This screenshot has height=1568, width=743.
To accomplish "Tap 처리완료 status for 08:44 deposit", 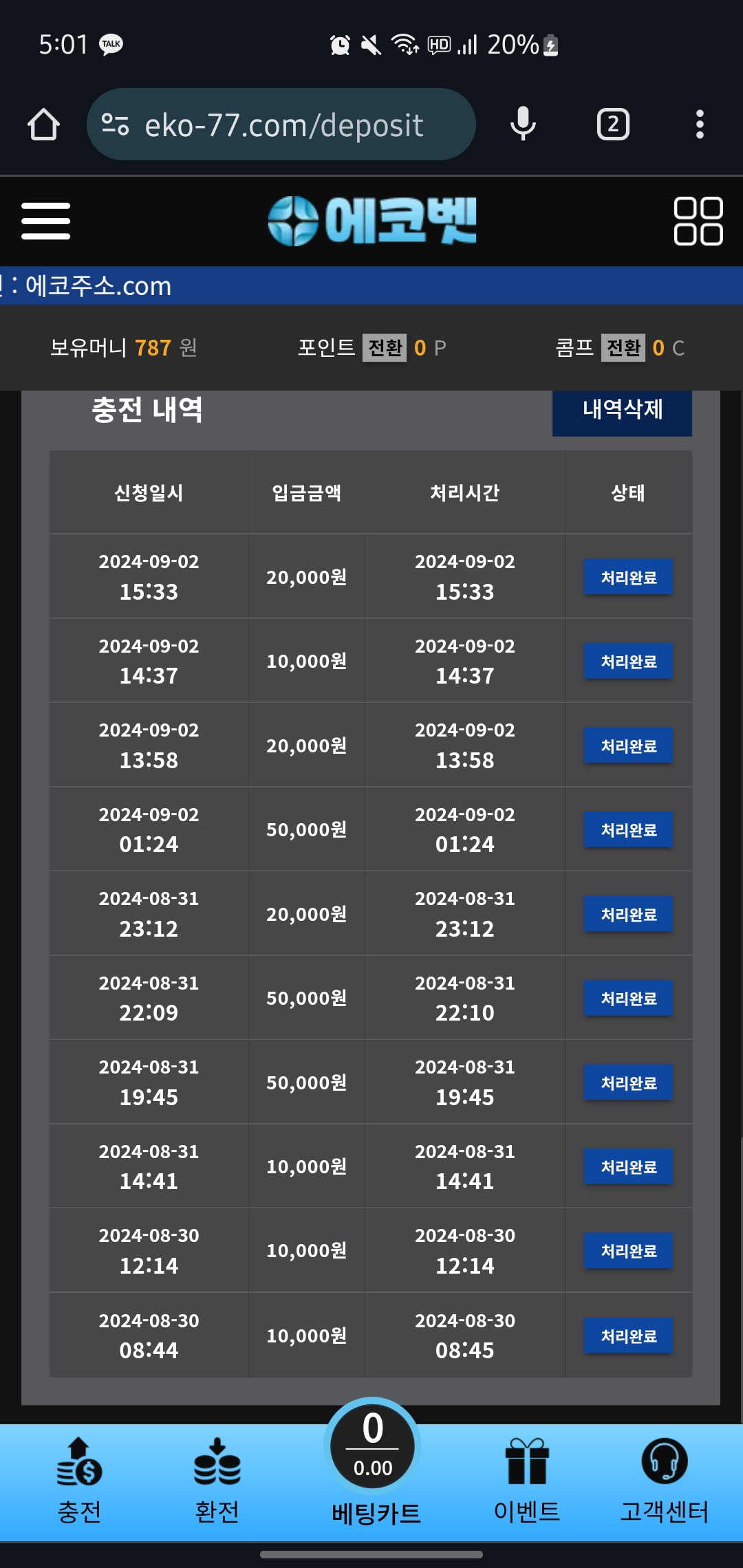I will [628, 1336].
